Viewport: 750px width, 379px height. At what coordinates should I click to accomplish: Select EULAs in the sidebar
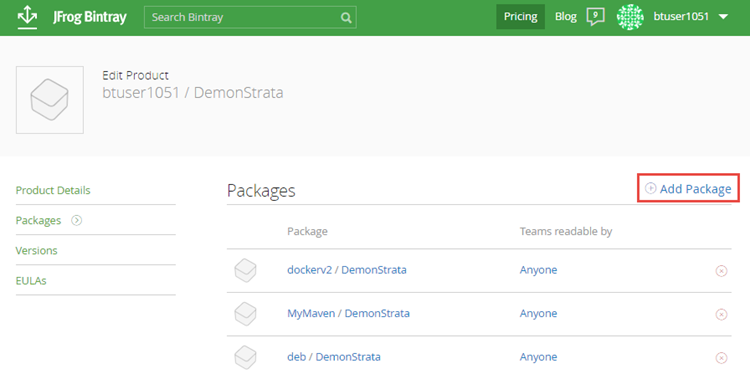coord(31,280)
